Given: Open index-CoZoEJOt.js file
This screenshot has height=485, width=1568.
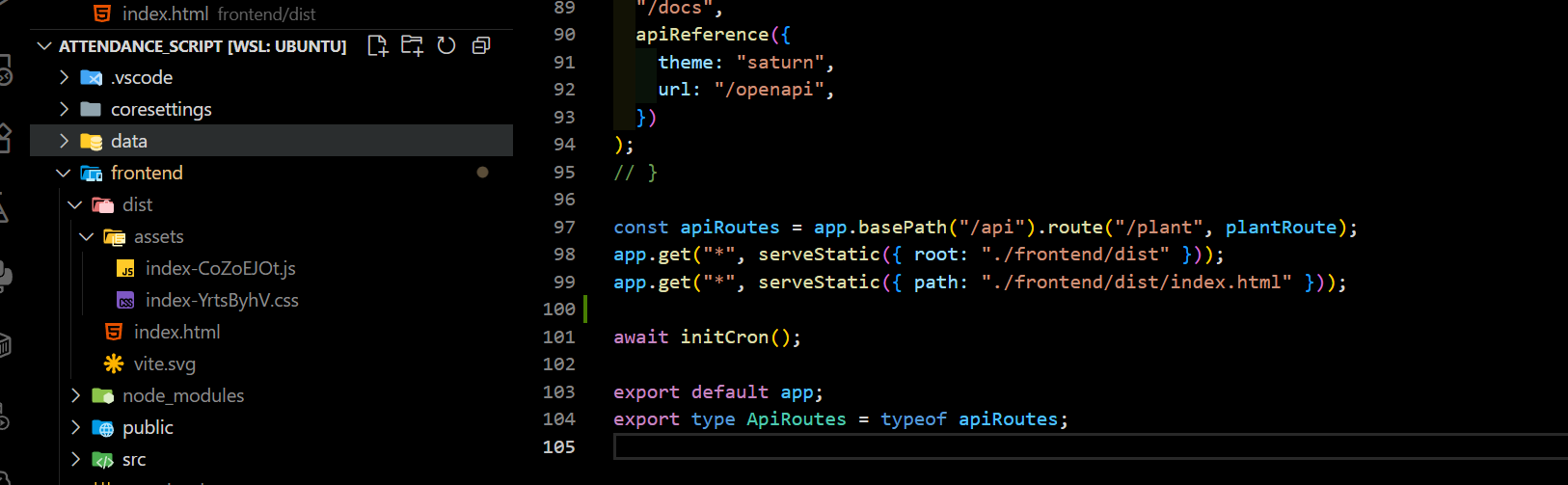Looking at the screenshot, I should (x=220, y=268).
